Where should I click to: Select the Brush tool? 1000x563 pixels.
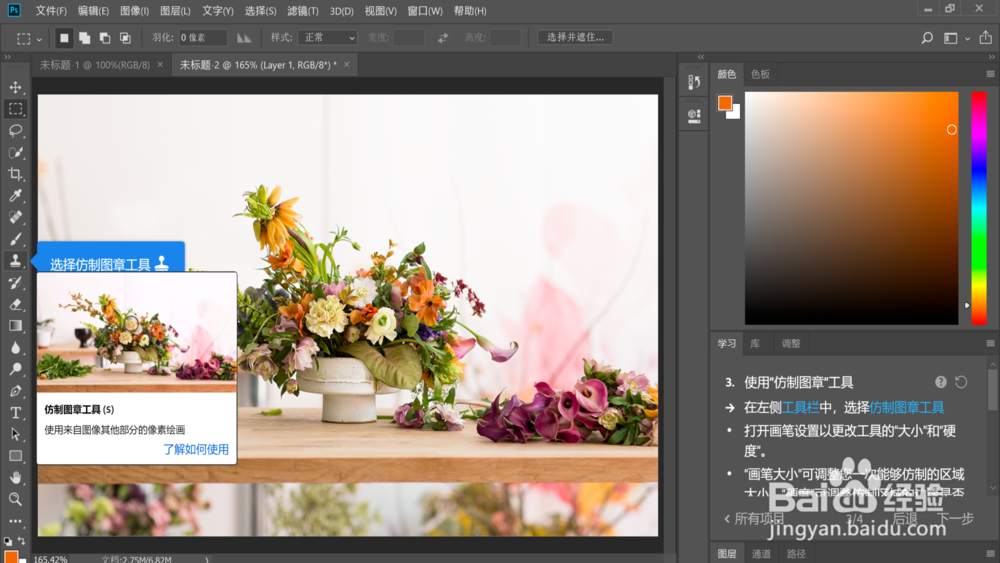(15, 238)
